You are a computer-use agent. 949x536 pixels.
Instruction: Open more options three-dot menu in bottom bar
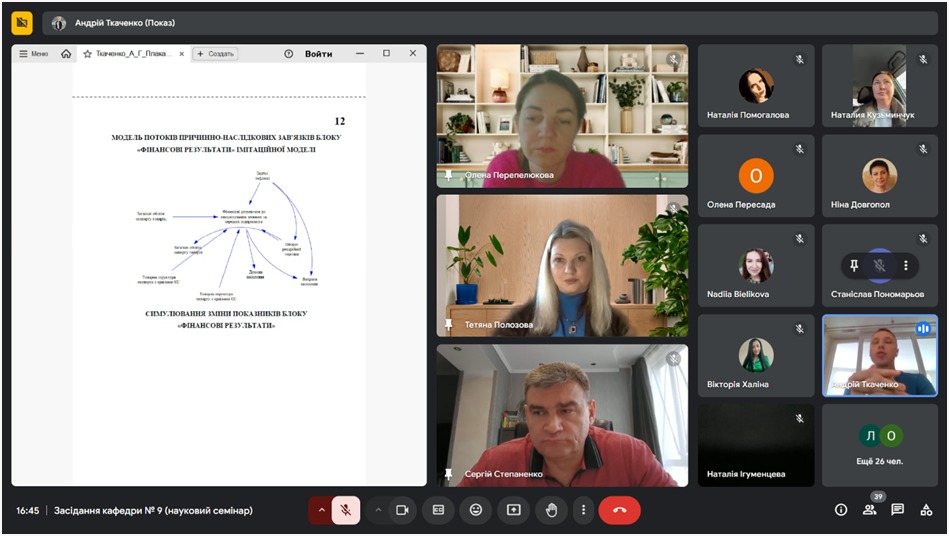click(583, 510)
